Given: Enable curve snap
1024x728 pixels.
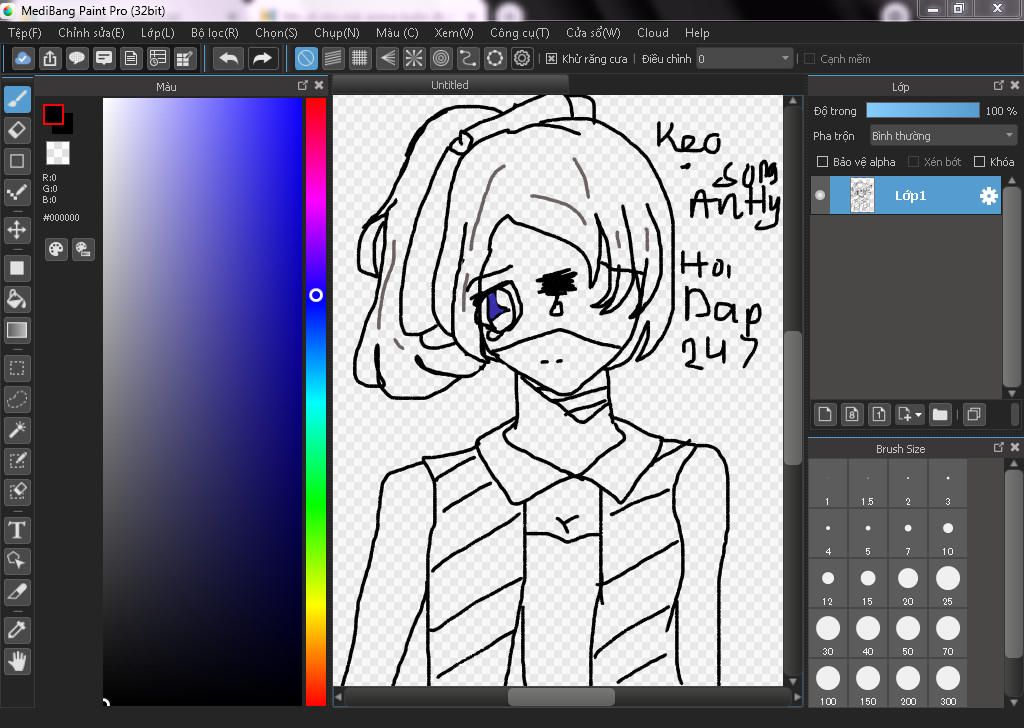Looking at the screenshot, I should coord(468,59).
